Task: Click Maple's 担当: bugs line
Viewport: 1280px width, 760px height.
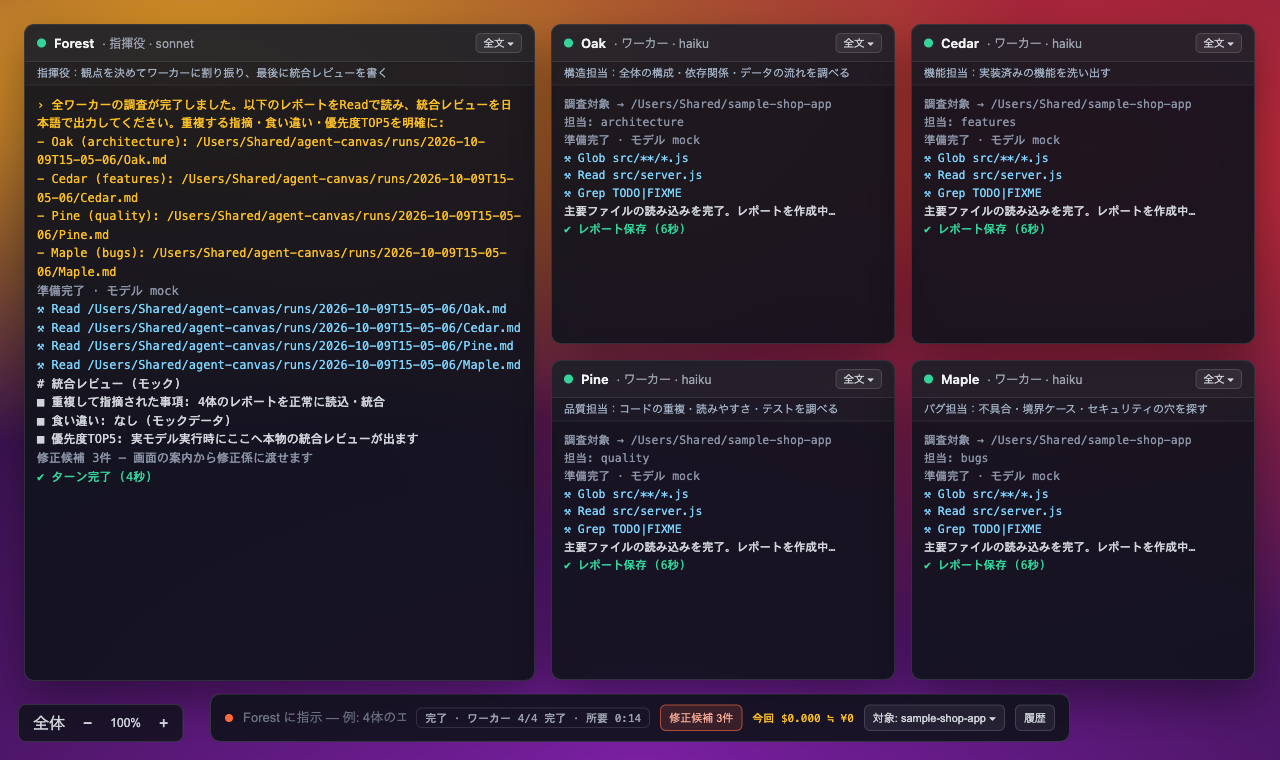Action: 956,458
